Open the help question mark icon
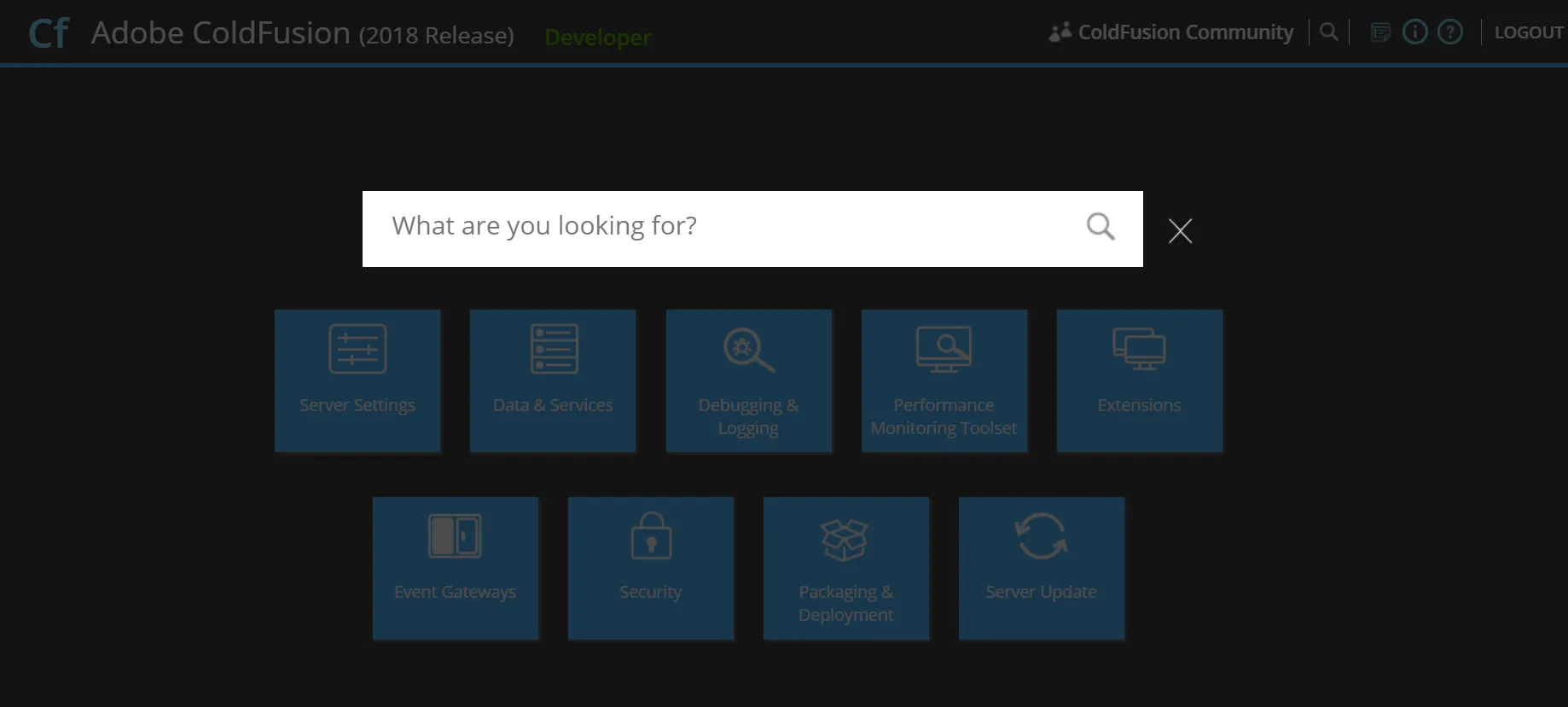The height and width of the screenshot is (707, 1568). (1449, 32)
